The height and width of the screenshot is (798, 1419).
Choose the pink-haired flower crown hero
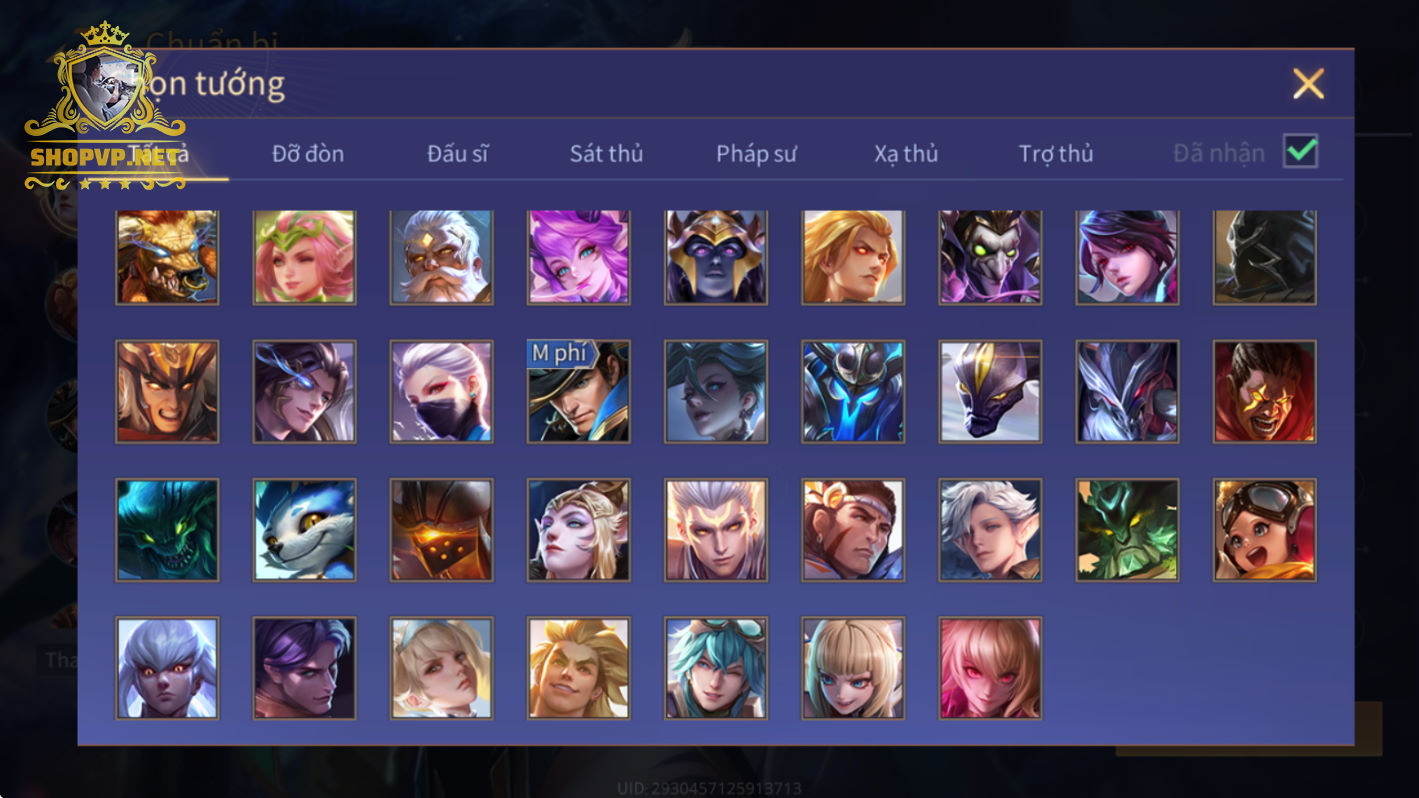pos(304,257)
